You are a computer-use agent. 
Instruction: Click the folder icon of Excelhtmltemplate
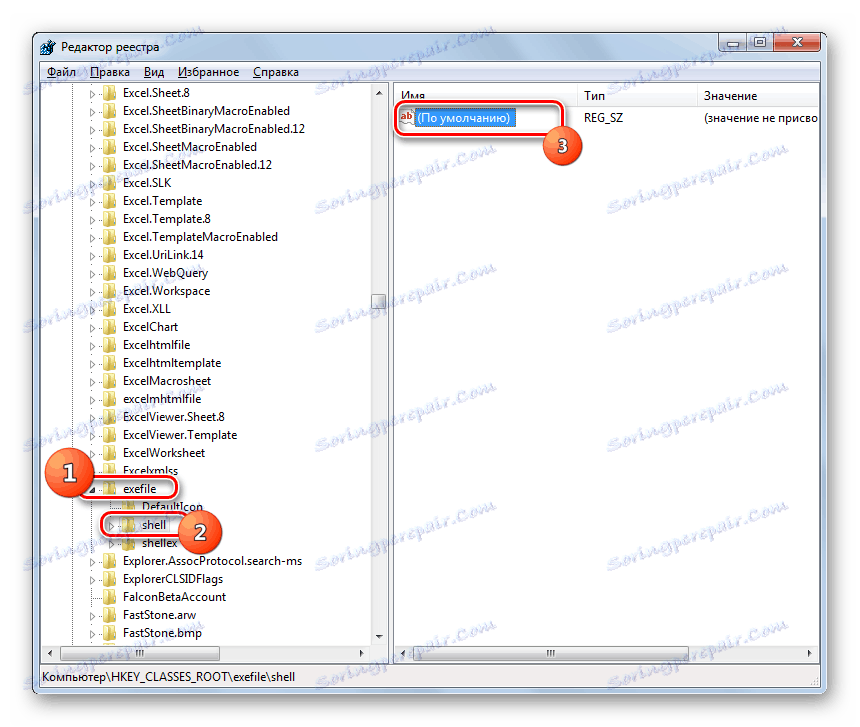click(x=110, y=363)
